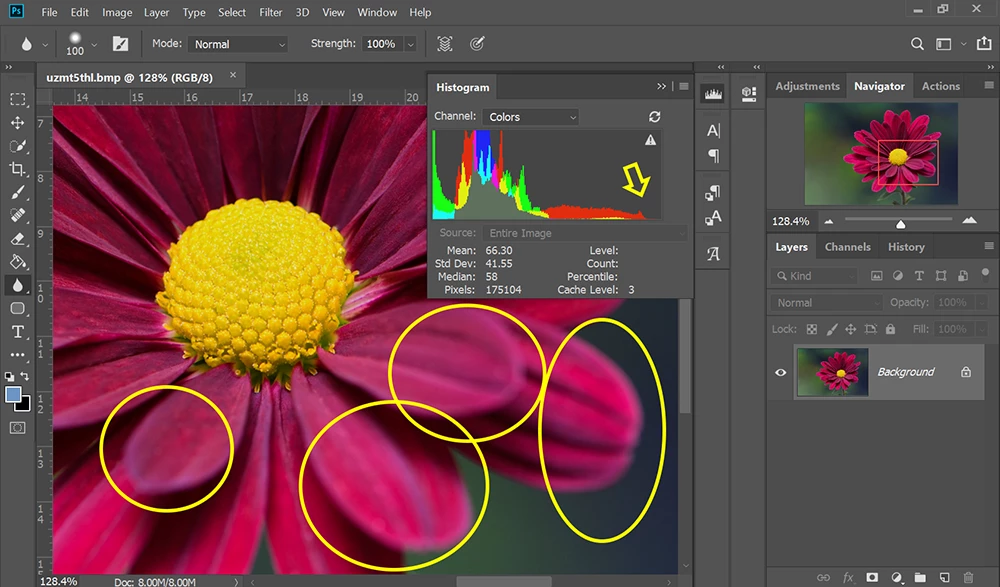Click the Navigator zoom out mountain icon
This screenshot has width=1000, height=587.
point(828,221)
